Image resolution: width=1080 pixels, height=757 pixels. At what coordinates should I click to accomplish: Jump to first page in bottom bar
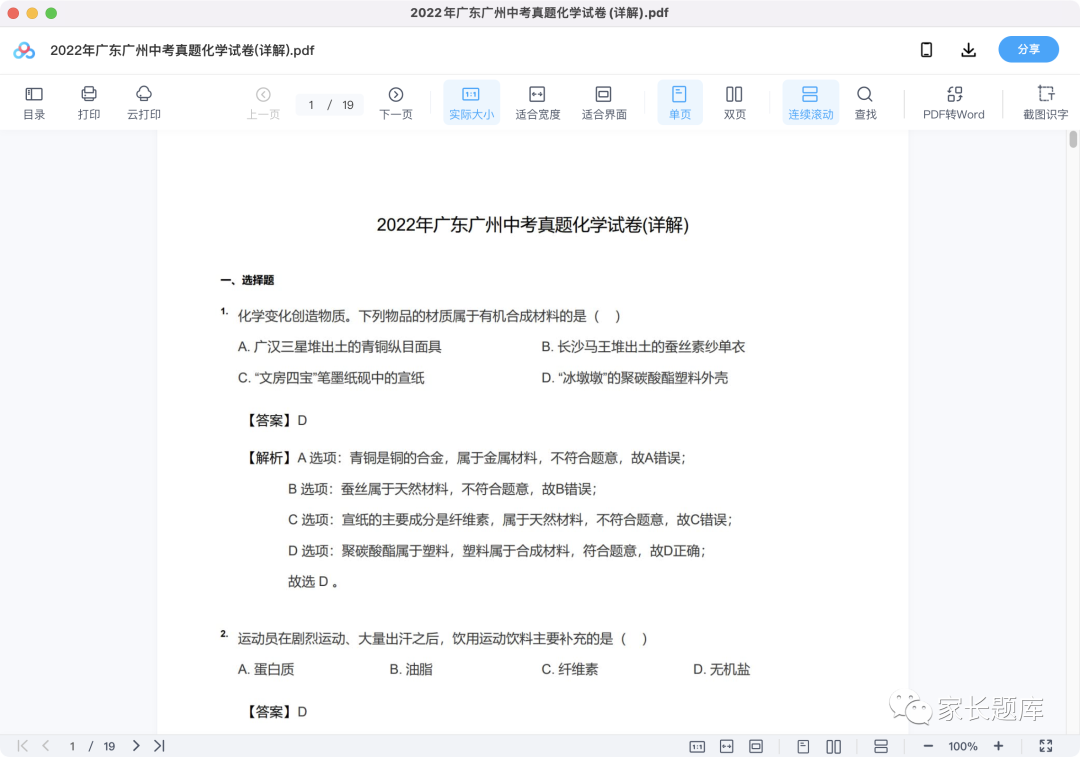(23, 746)
